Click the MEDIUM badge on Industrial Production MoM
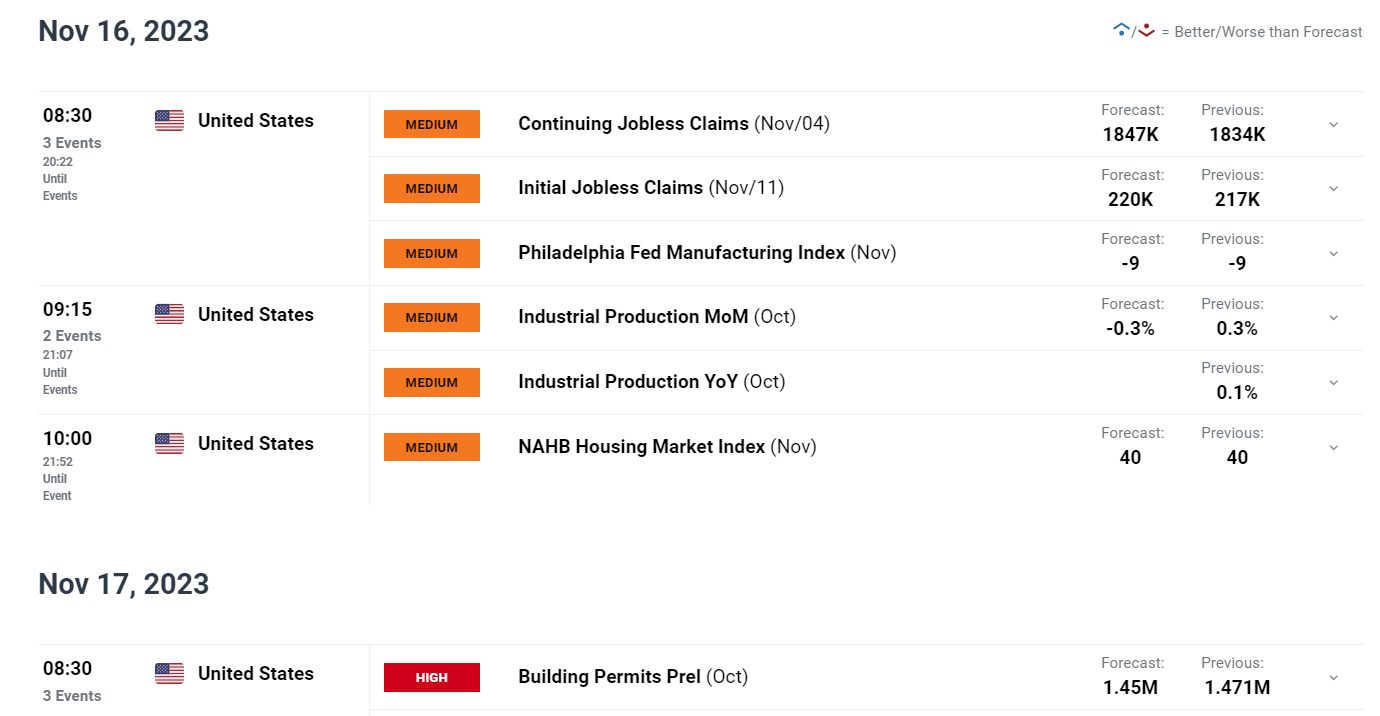 tap(432, 317)
